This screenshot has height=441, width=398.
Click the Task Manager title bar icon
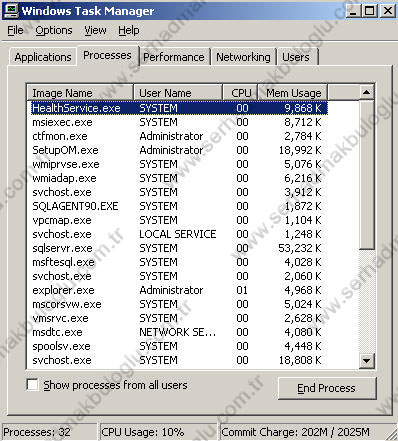(x=11, y=11)
